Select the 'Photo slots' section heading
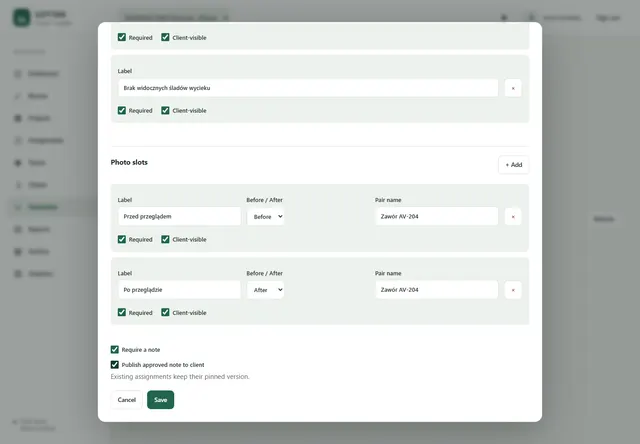This screenshot has height=444, width=640. (129, 162)
